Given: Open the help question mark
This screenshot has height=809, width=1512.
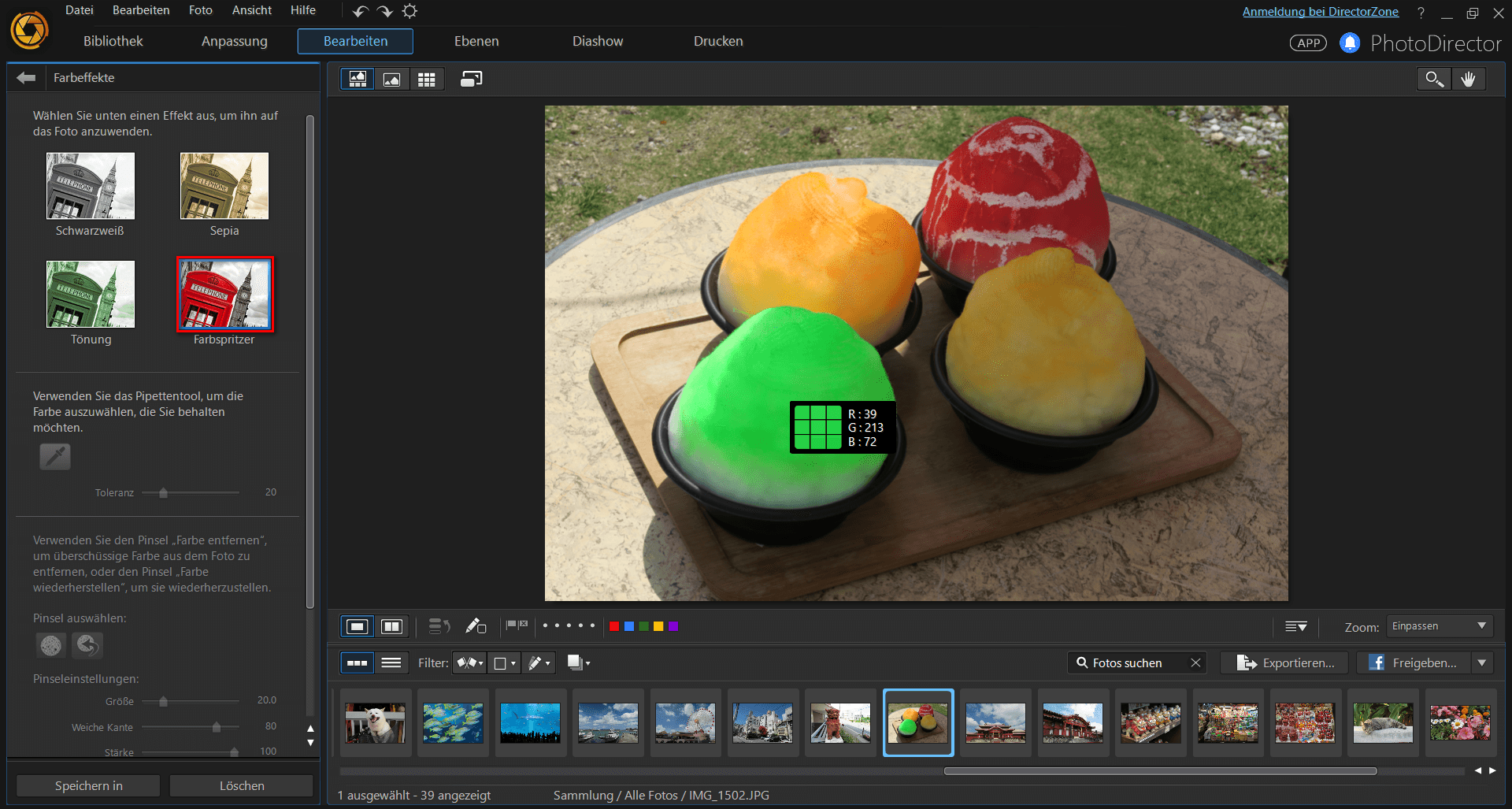Looking at the screenshot, I should pos(1421,13).
